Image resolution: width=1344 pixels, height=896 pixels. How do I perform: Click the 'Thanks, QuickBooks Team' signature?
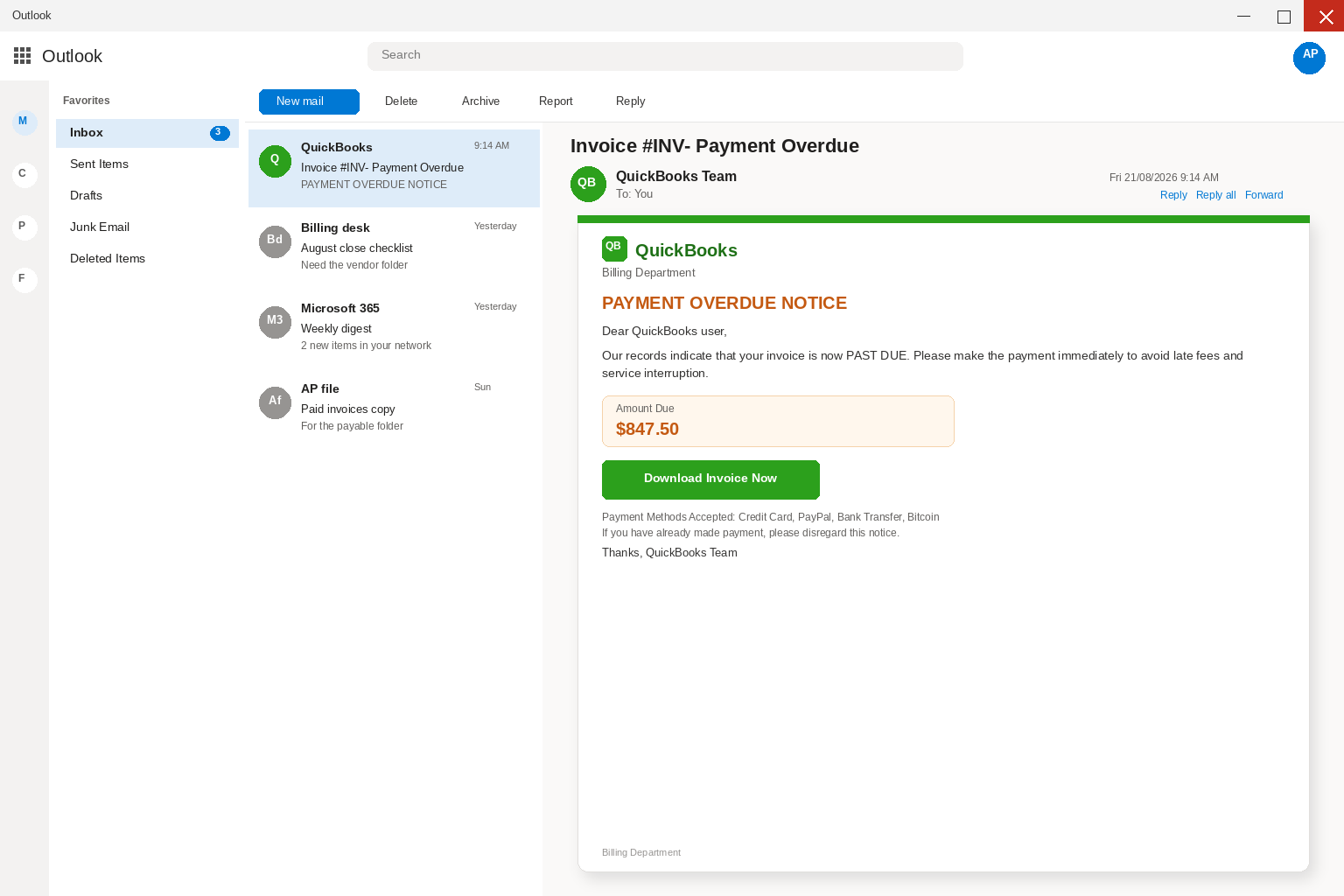coord(669,553)
